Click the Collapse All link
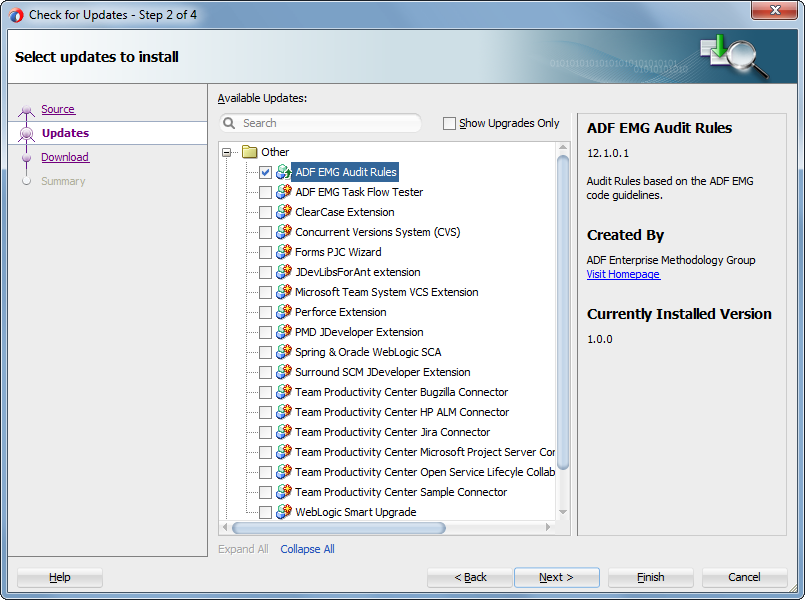805x600 pixels. [x=307, y=549]
